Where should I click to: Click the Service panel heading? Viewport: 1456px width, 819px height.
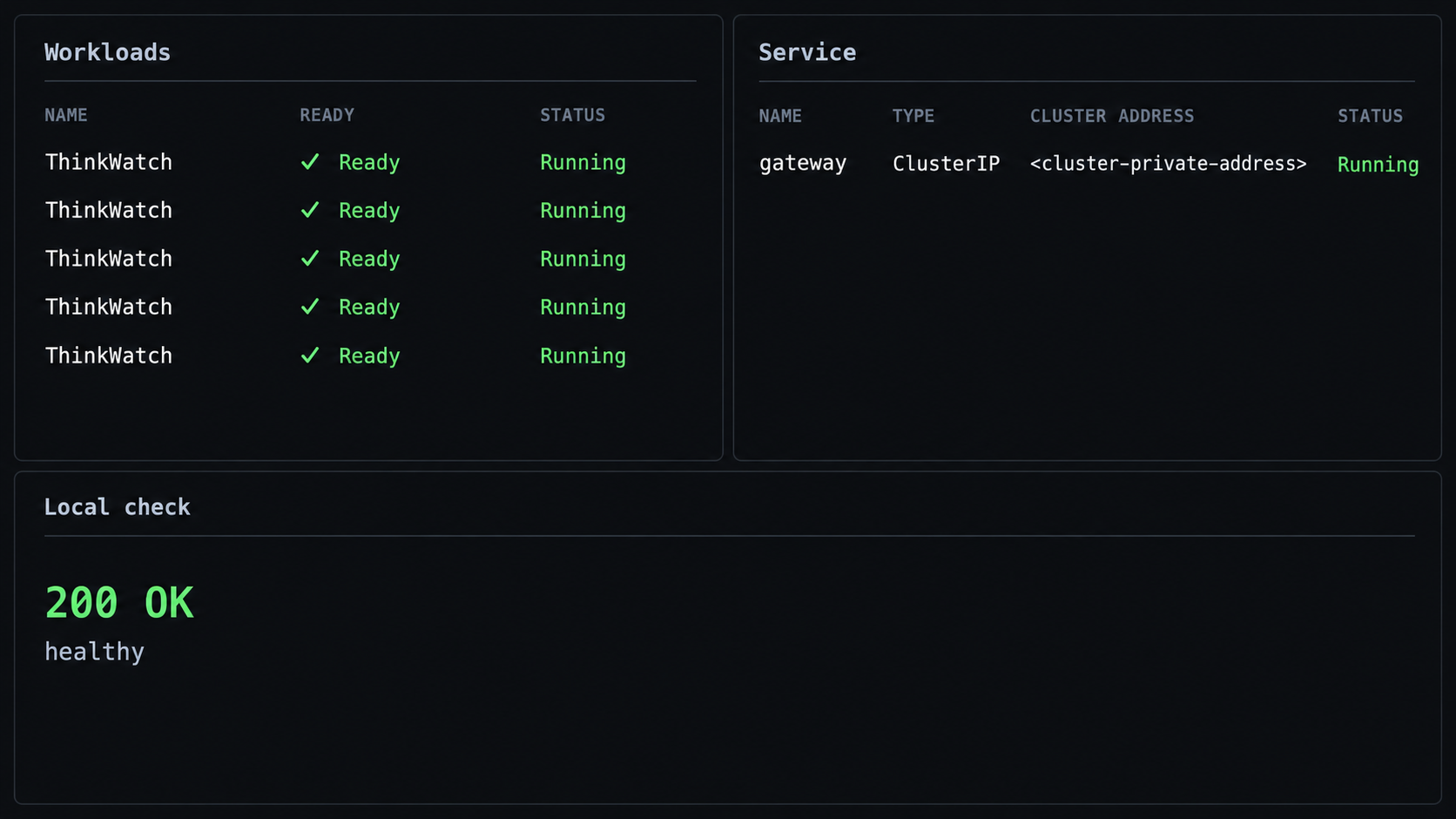[x=807, y=52]
